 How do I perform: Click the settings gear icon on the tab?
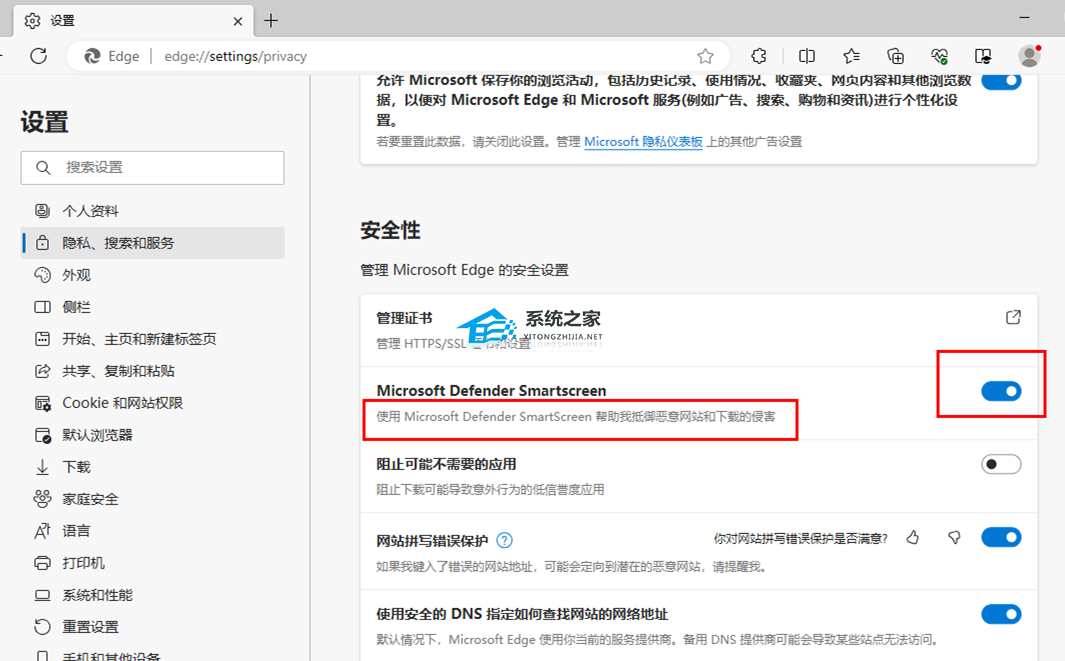click(x=32, y=21)
